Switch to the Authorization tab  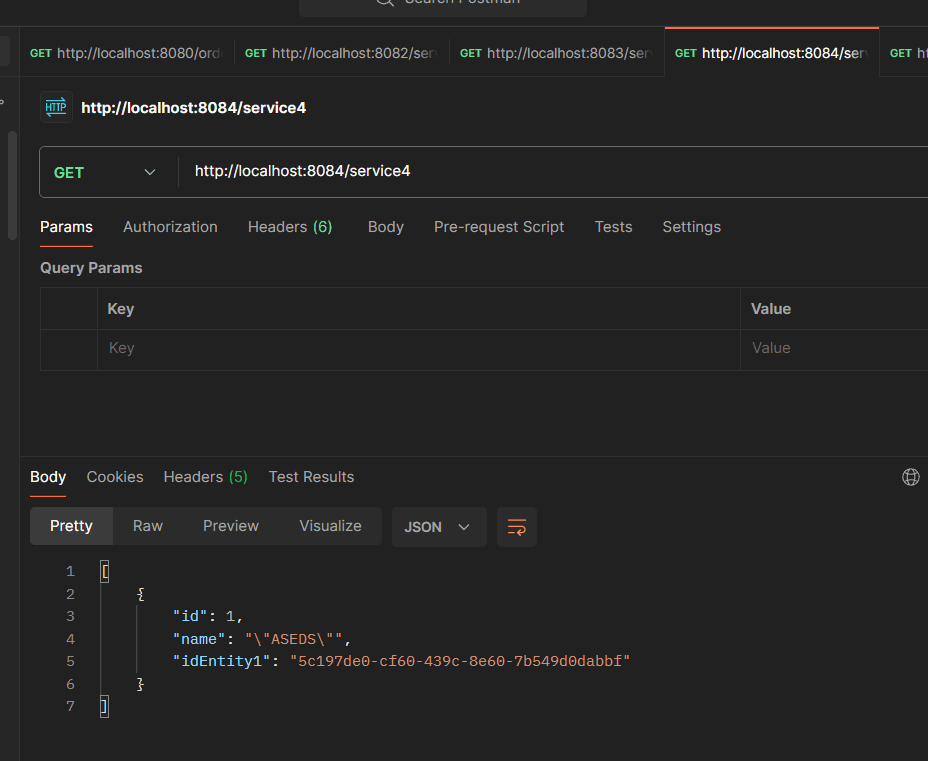tap(170, 227)
